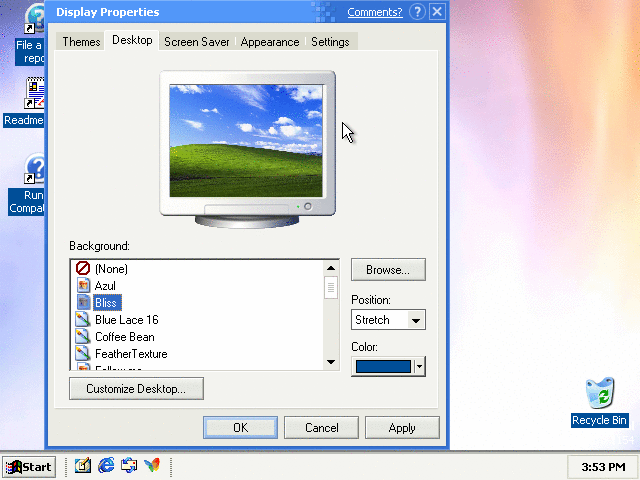Viewport: 640px width, 480px height.
Task: Select the "Azul" background entry
Action: (x=105, y=286)
